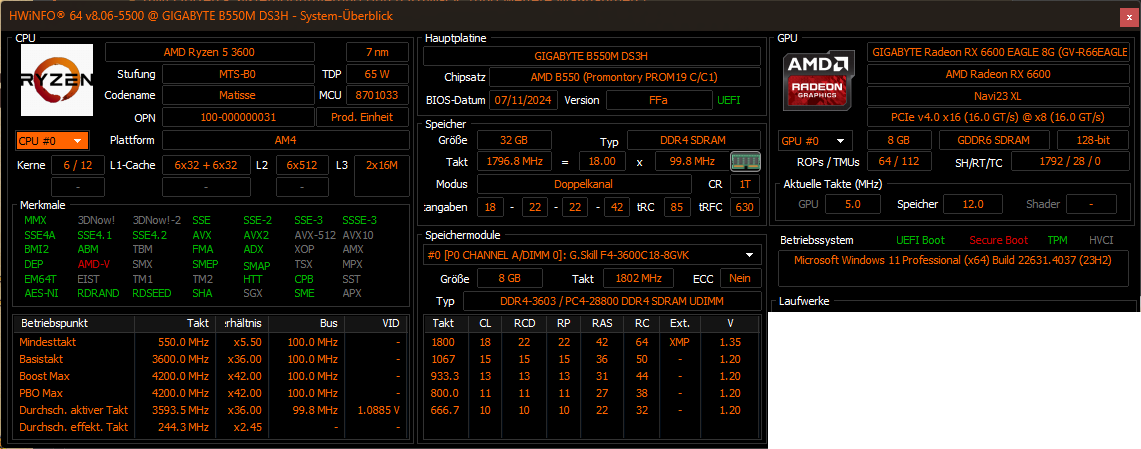Select the MTS-B0 stepping value

238,74
